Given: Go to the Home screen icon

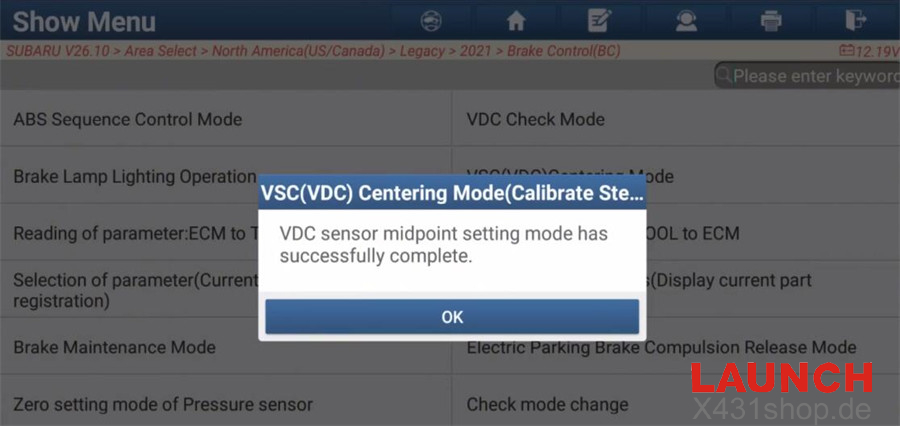Looking at the screenshot, I should [x=516, y=20].
